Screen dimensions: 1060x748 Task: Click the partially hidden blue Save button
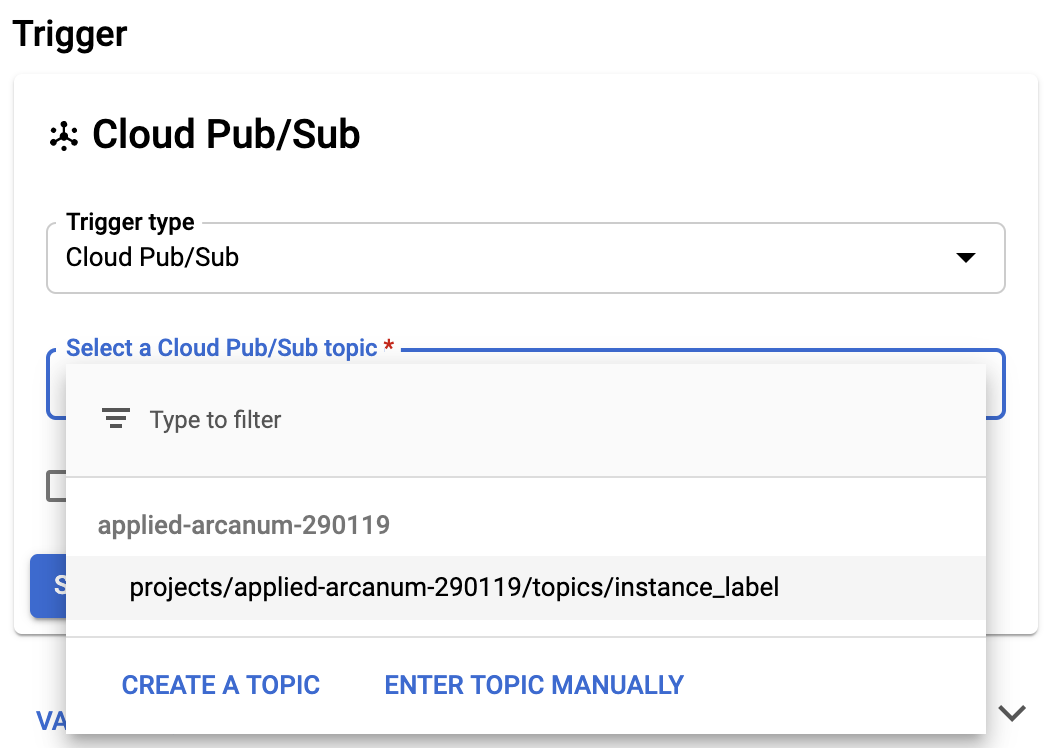click(x=48, y=586)
